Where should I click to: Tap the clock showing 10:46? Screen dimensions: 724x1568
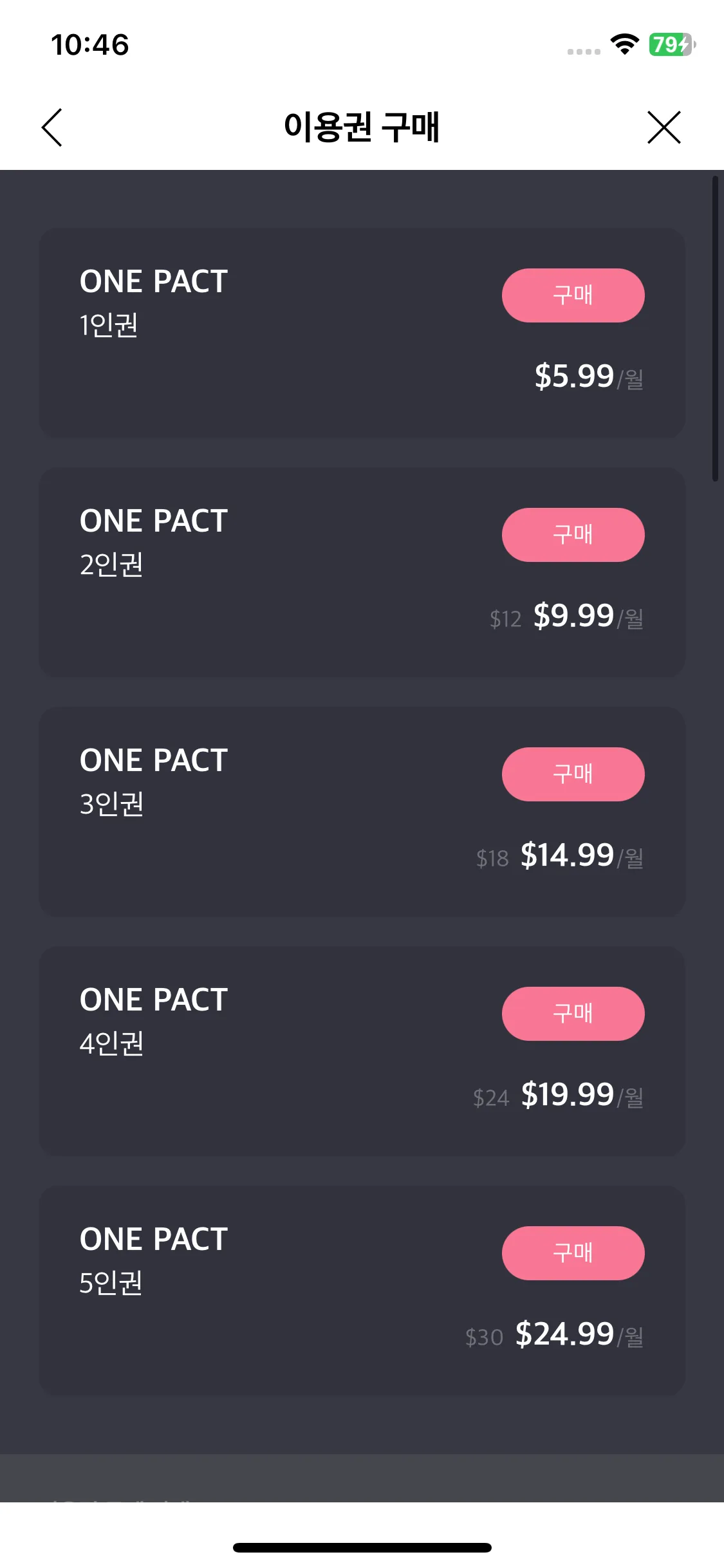pyautogui.click(x=90, y=45)
